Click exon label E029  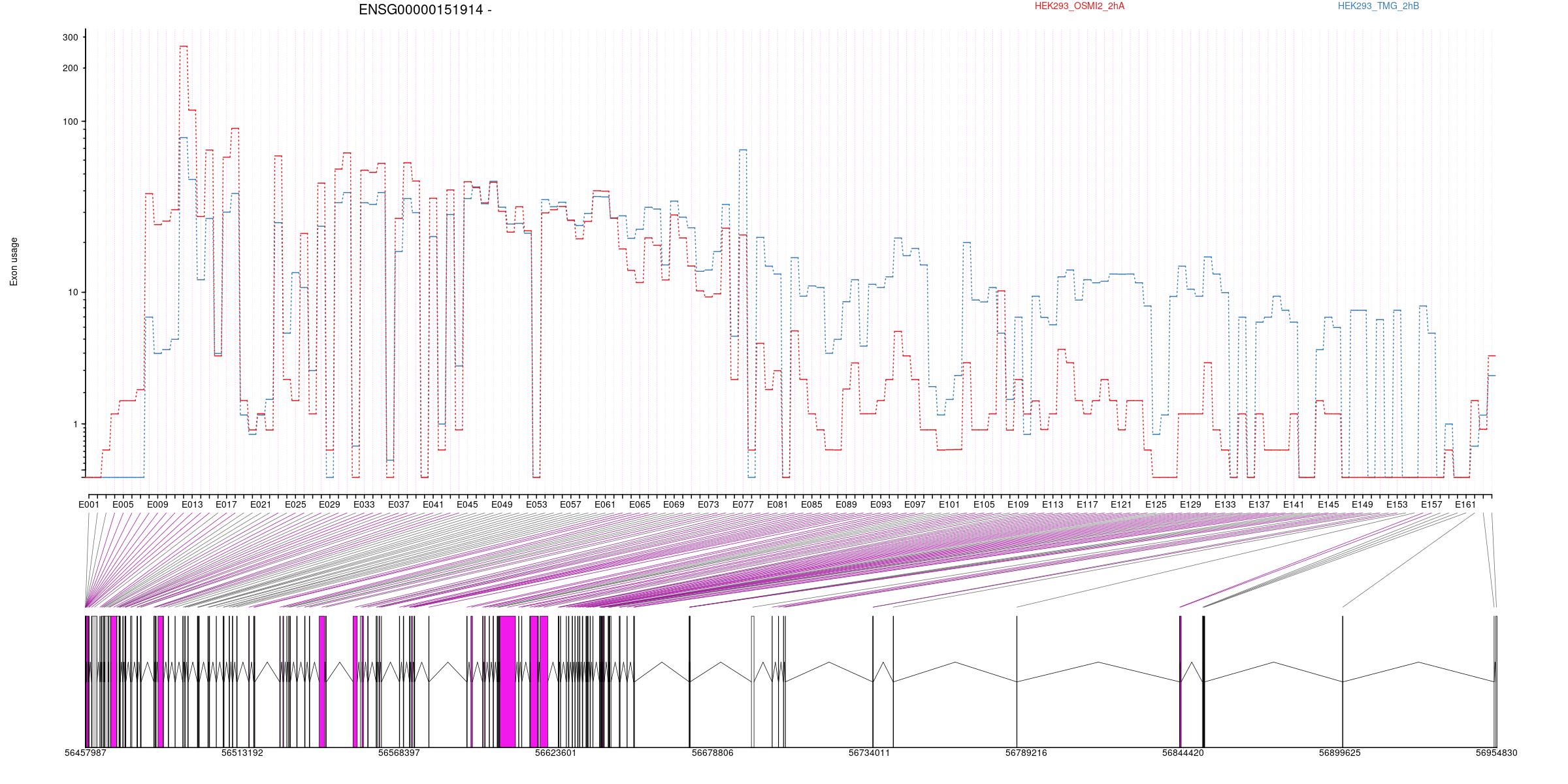tap(329, 504)
